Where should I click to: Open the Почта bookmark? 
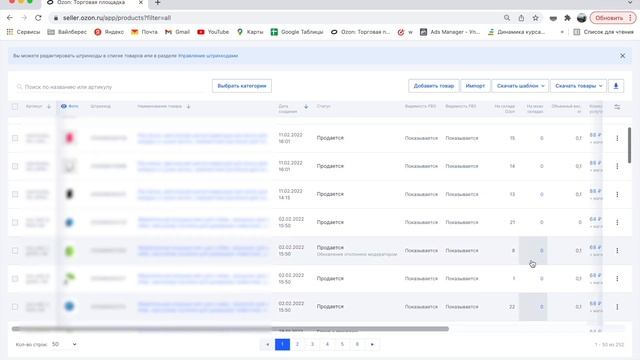(x=144, y=32)
